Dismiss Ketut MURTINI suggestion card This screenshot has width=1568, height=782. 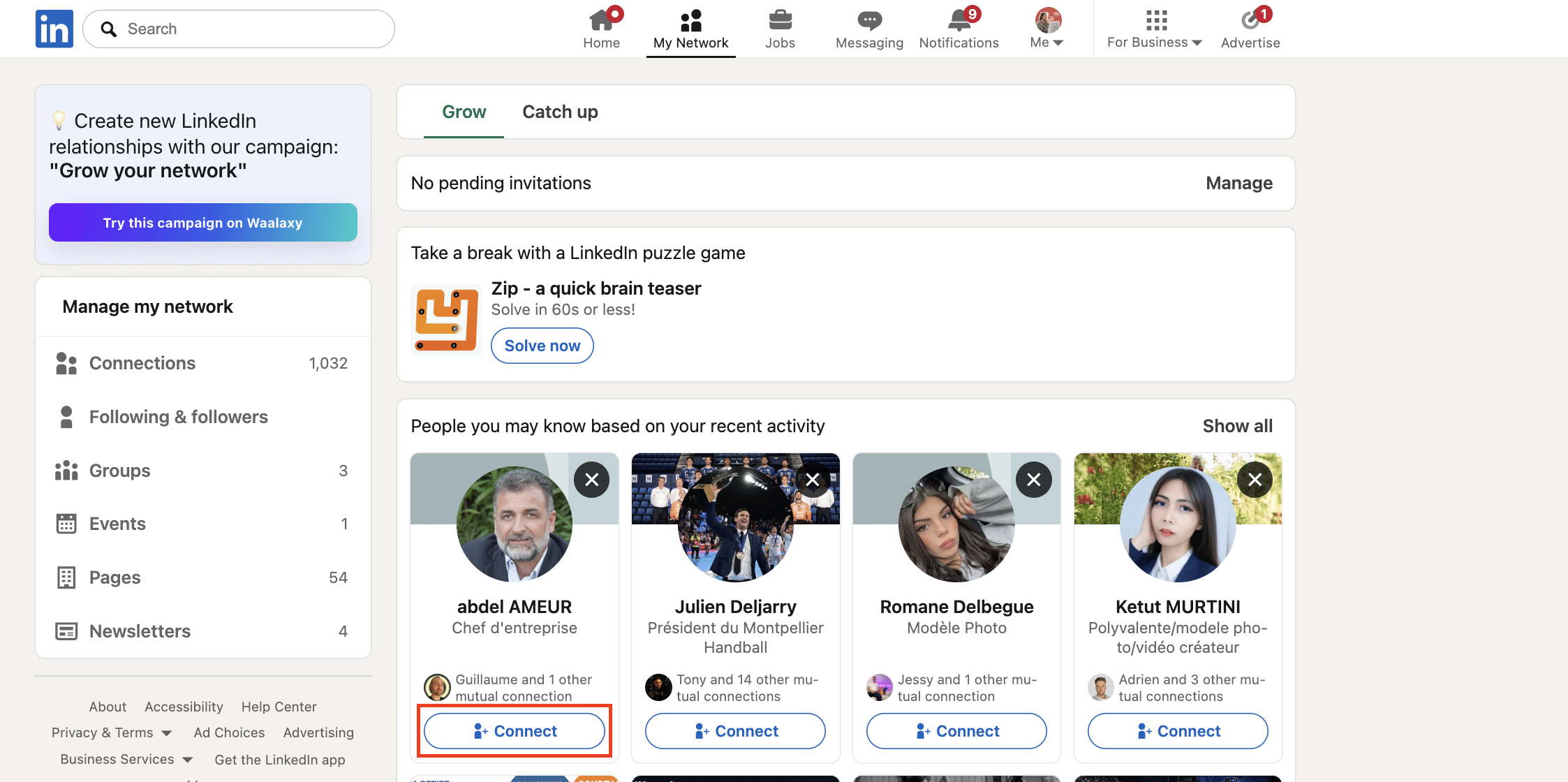(x=1255, y=480)
